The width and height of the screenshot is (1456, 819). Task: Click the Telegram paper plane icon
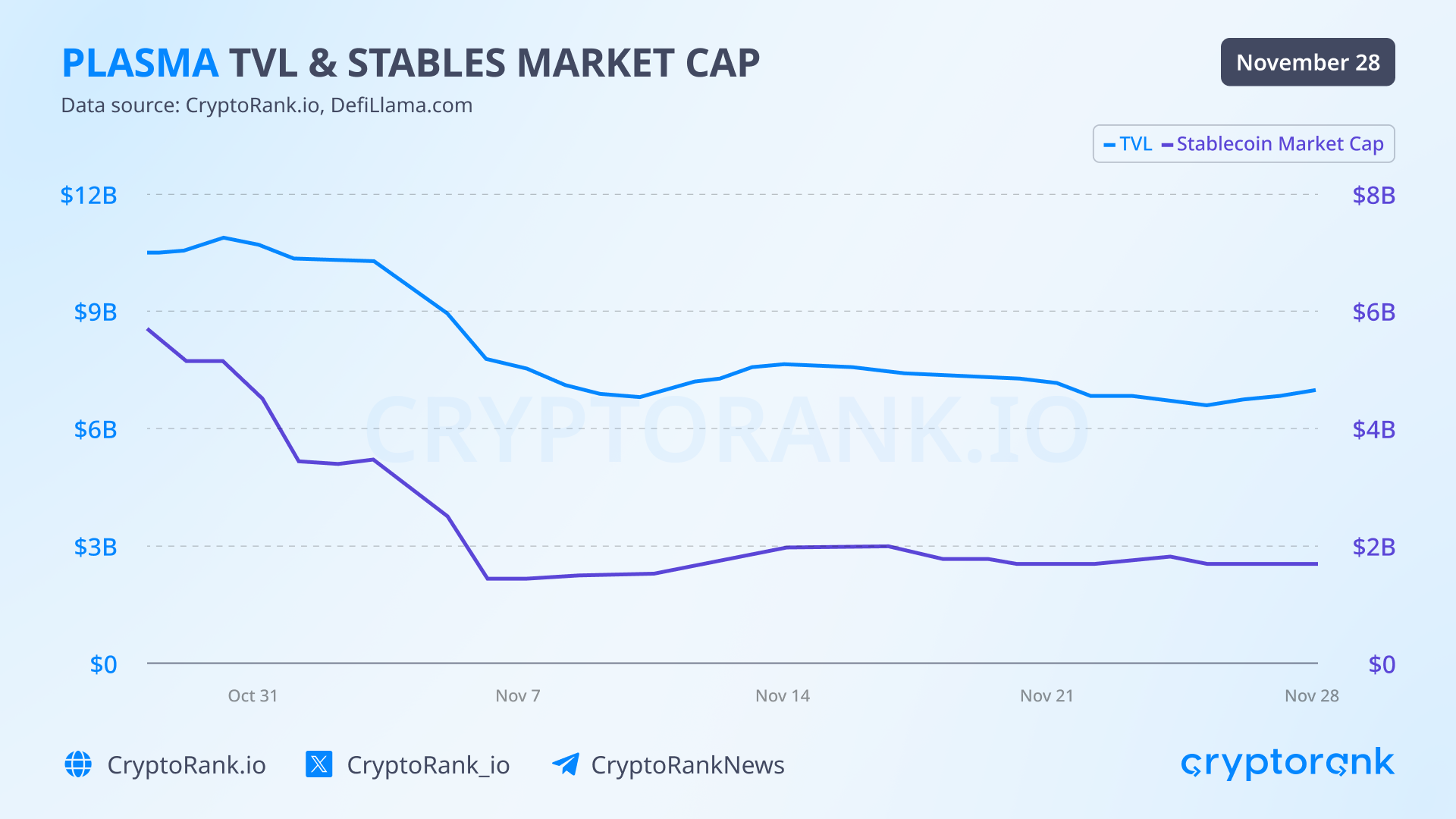coord(566,764)
